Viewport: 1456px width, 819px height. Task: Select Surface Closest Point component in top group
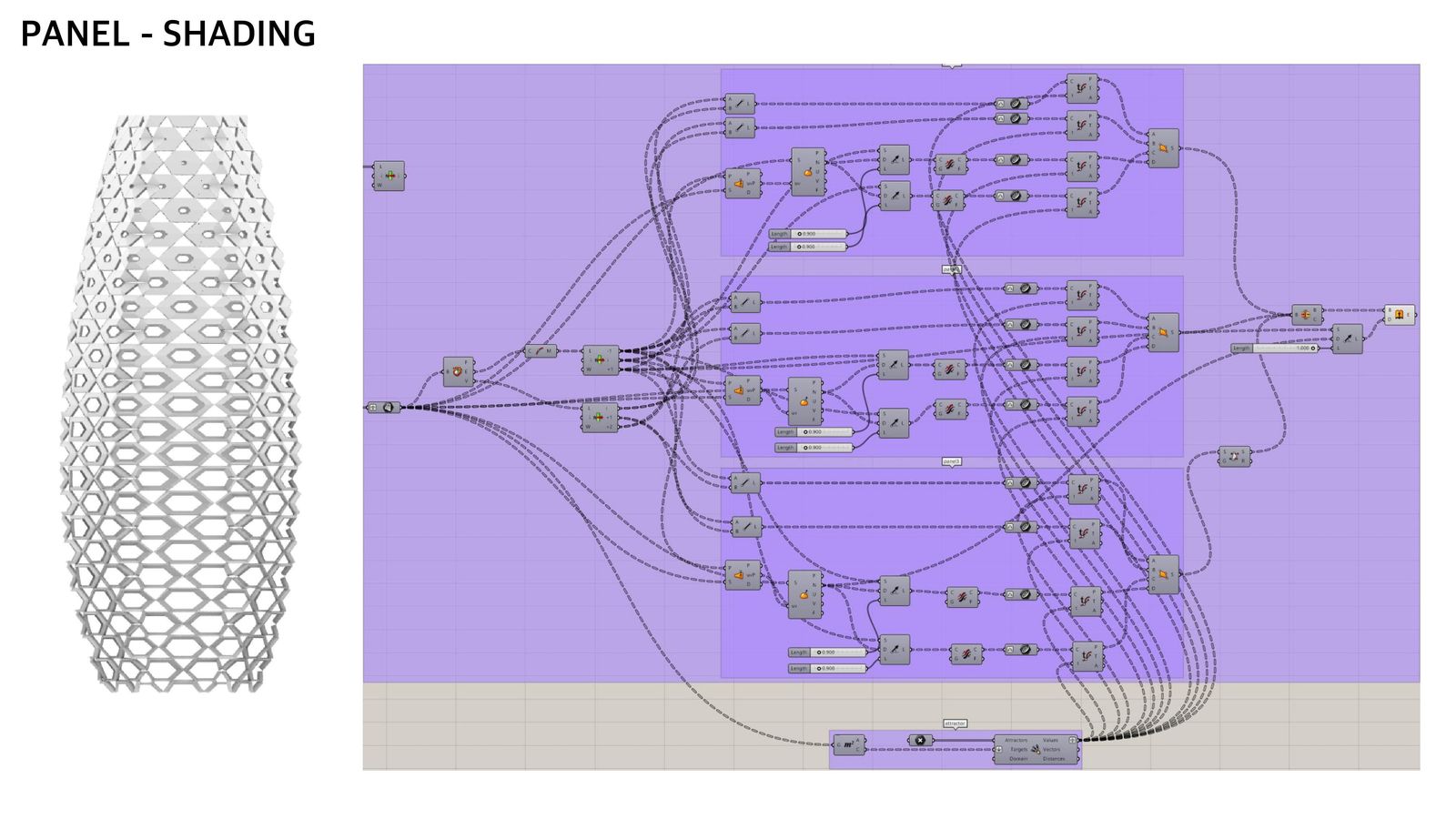743,183
